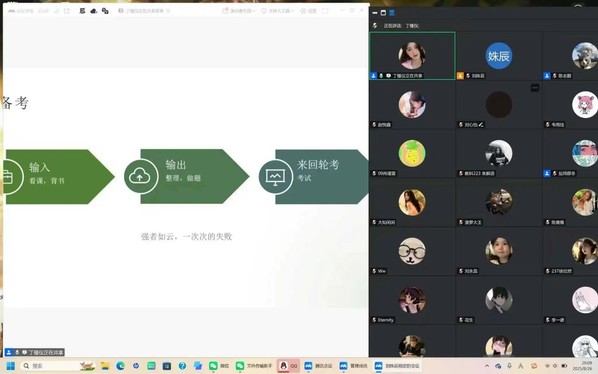Open the more options button on the dark avatar tile
Screen dimensions: 598x374
(x=535, y=88)
